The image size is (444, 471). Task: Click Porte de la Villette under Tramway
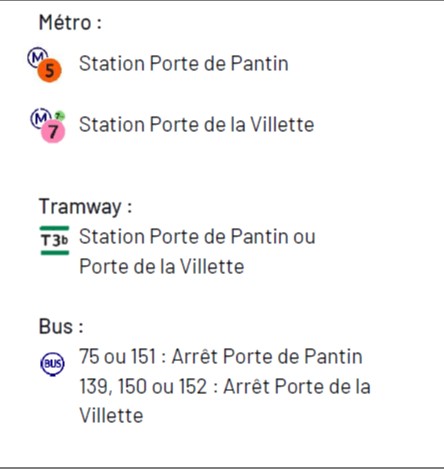162,267
